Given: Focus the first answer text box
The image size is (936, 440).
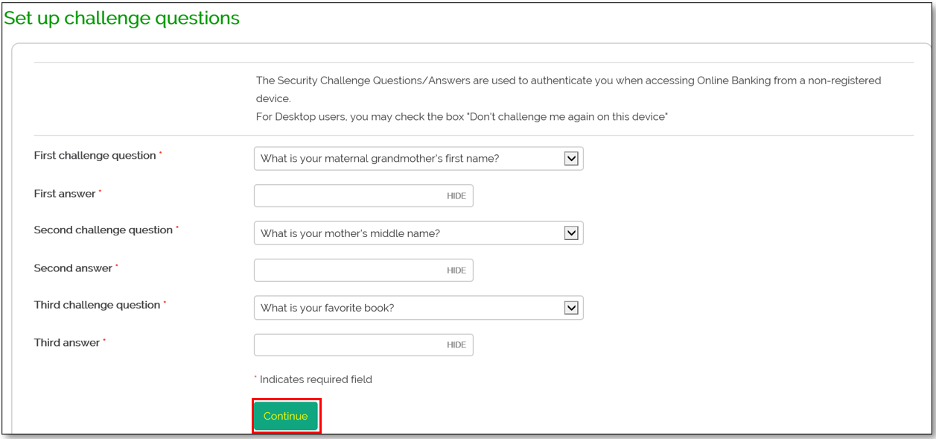Looking at the screenshot, I should coord(347,196).
